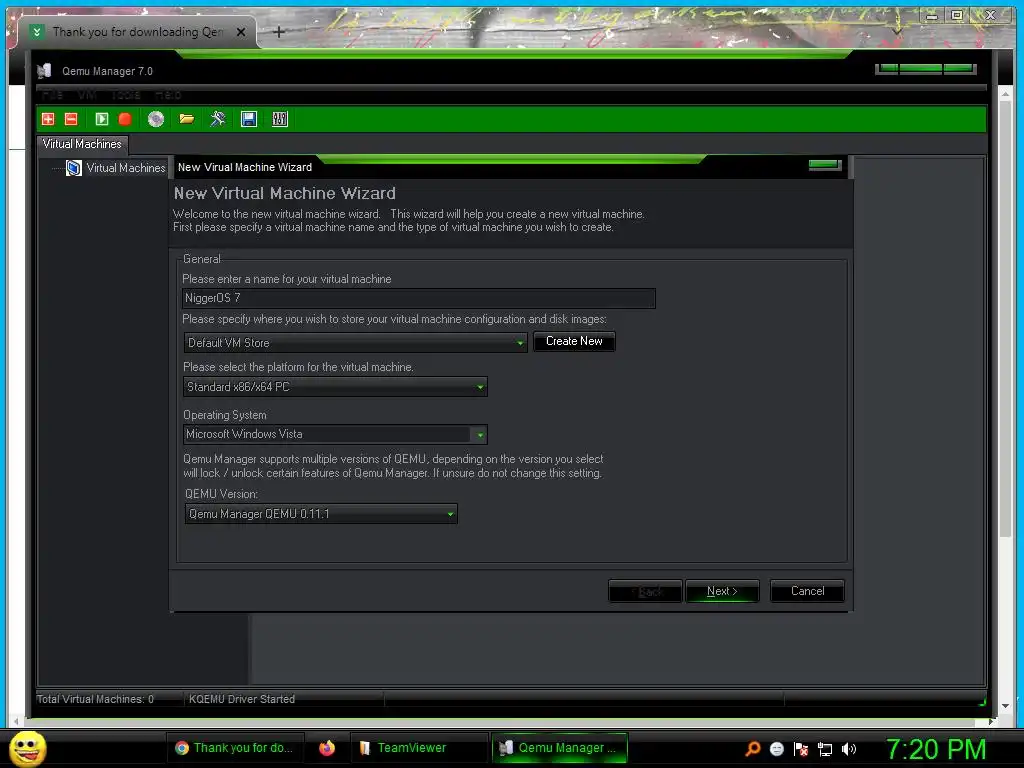Click the browser horizontal scrollbar left arrow

[x=16, y=722]
